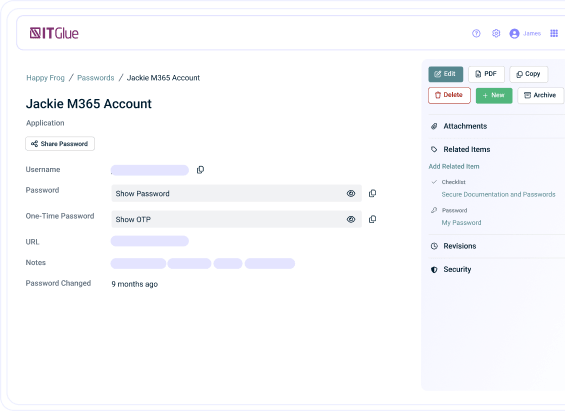Open the settings gear icon
The height and width of the screenshot is (411, 565).
(x=496, y=33)
